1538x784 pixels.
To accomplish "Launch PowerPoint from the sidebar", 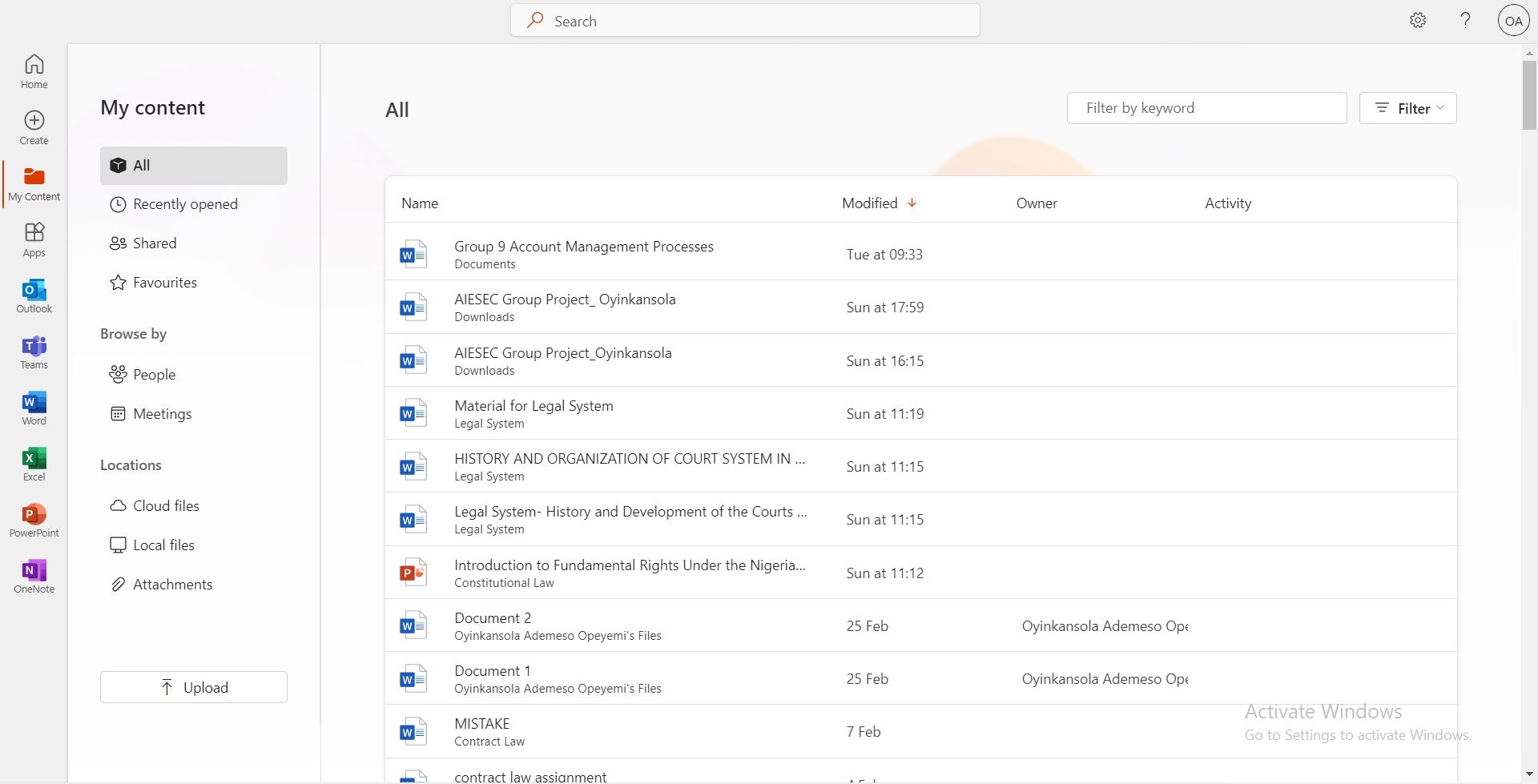I will (x=34, y=521).
